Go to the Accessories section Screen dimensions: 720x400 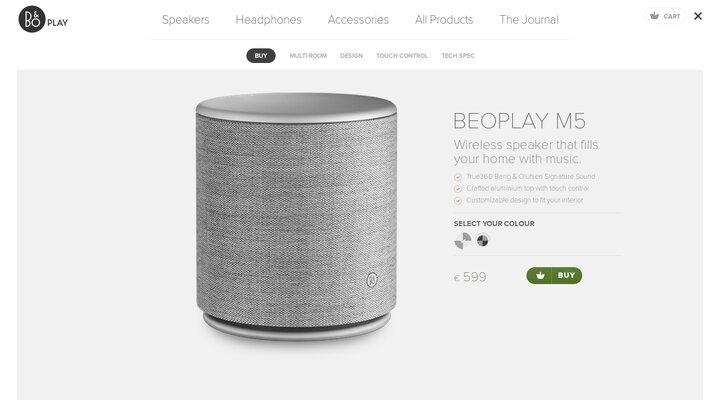coord(358,20)
